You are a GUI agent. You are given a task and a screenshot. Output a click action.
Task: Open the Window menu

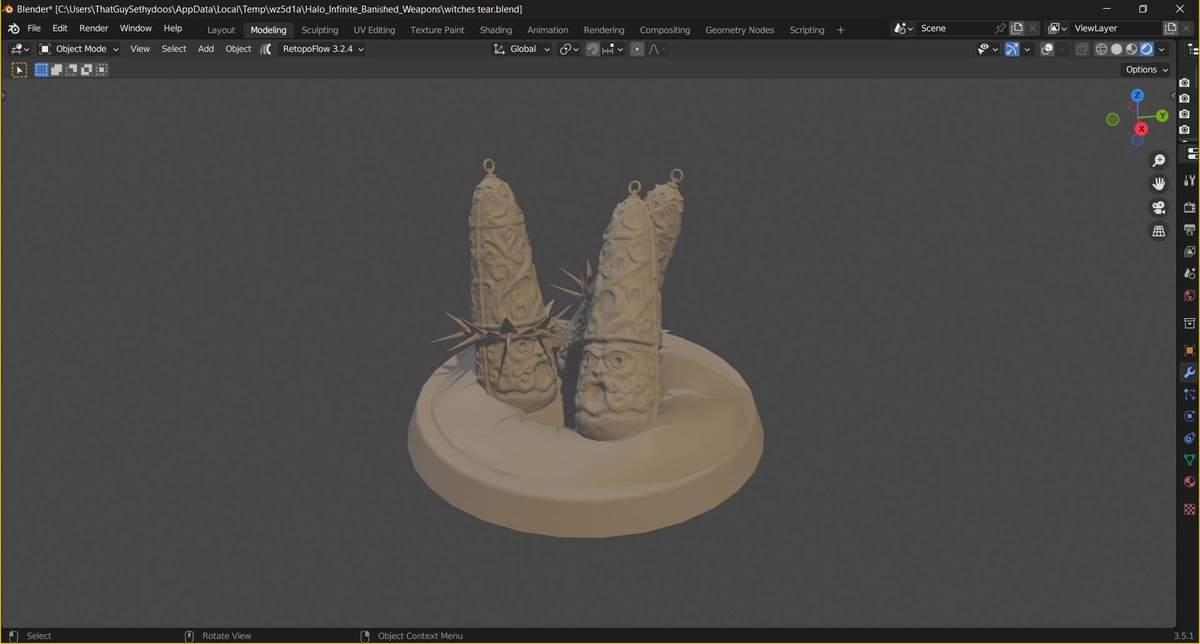click(x=136, y=29)
